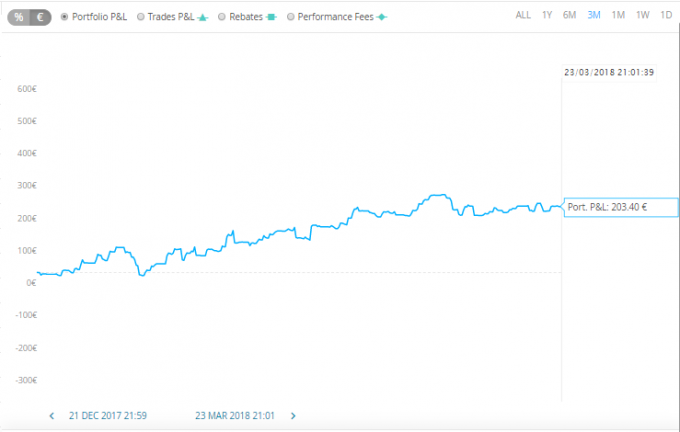This screenshot has height=432, width=680.
Task: Go to next period with right chevron
Action: [x=293, y=416]
